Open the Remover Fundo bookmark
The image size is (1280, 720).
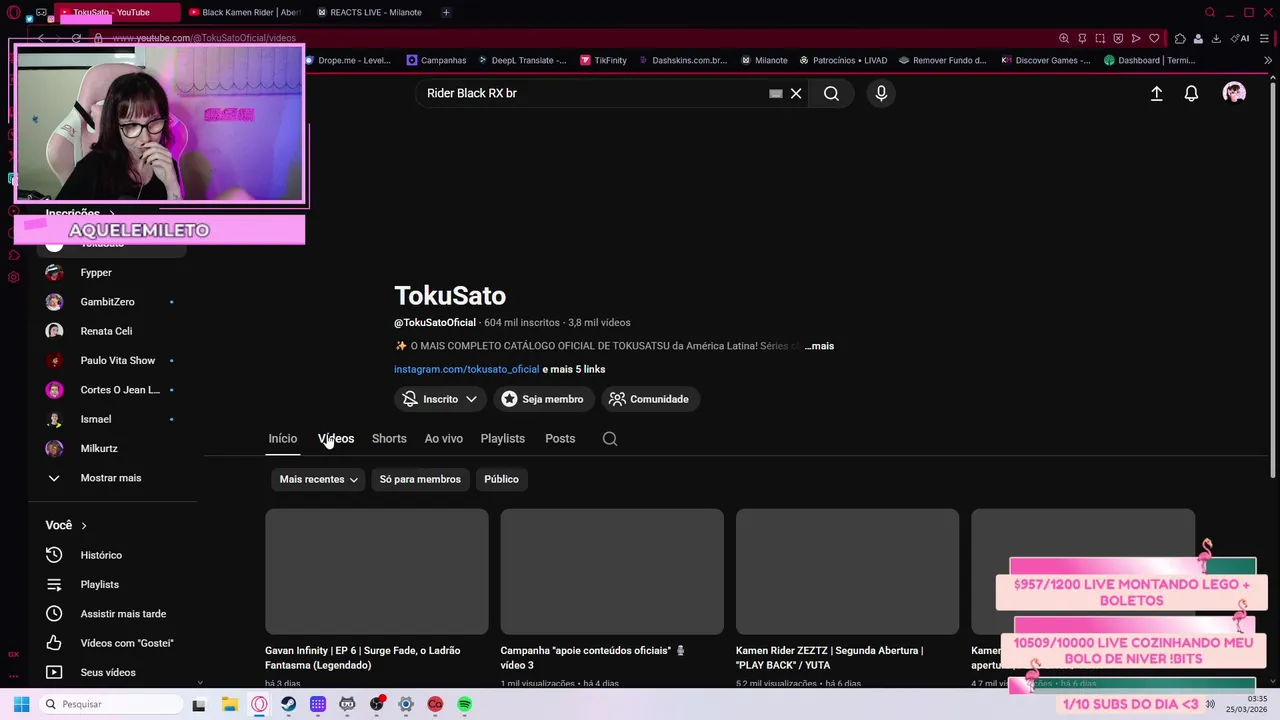pyautogui.click(x=942, y=60)
